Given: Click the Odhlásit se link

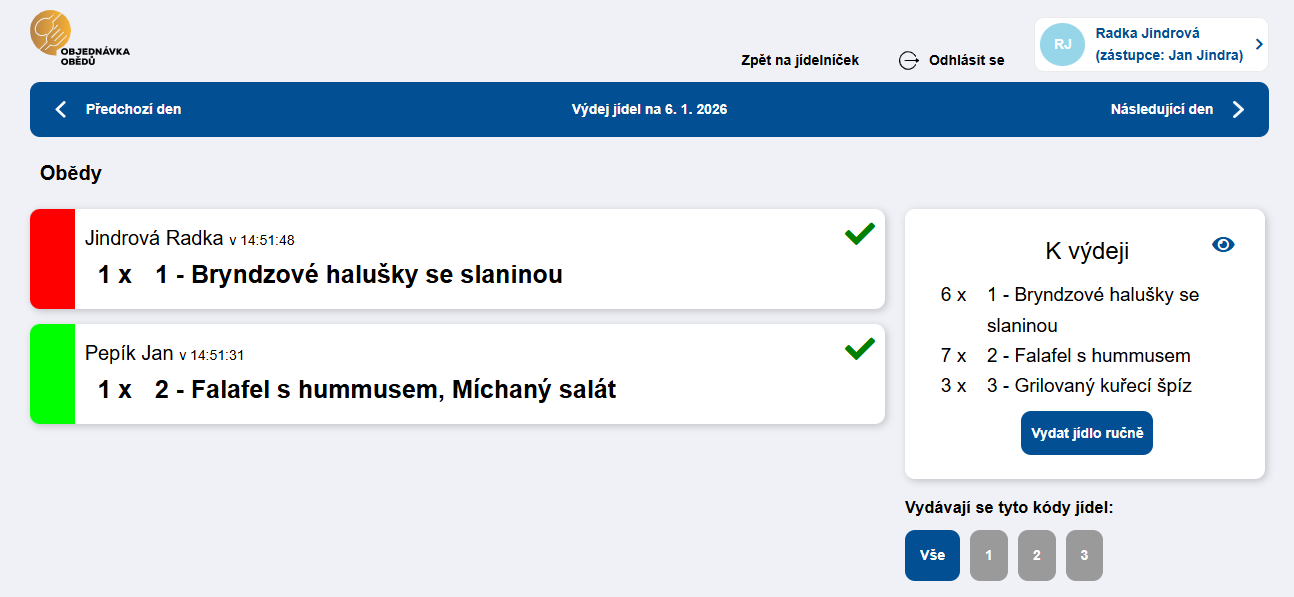Looking at the screenshot, I should 966,60.
